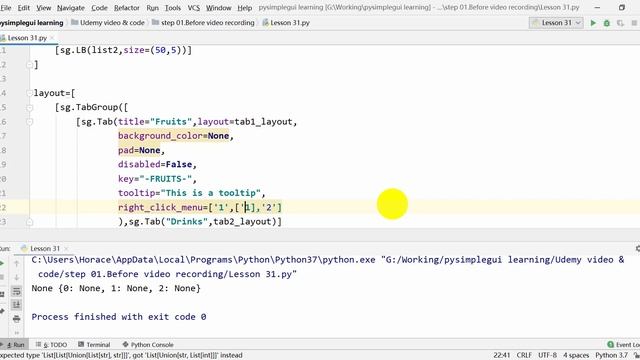Image resolution: width=640 pixels, height=360 pixels.
Task: Open the Code menu
Action: click(99, 8)
